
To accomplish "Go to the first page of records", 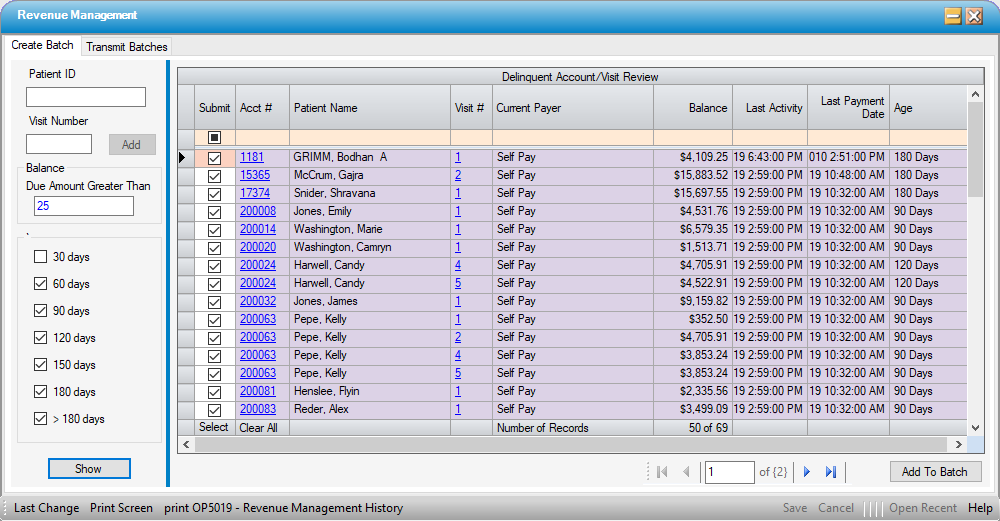I will click(x=661, y=472).
